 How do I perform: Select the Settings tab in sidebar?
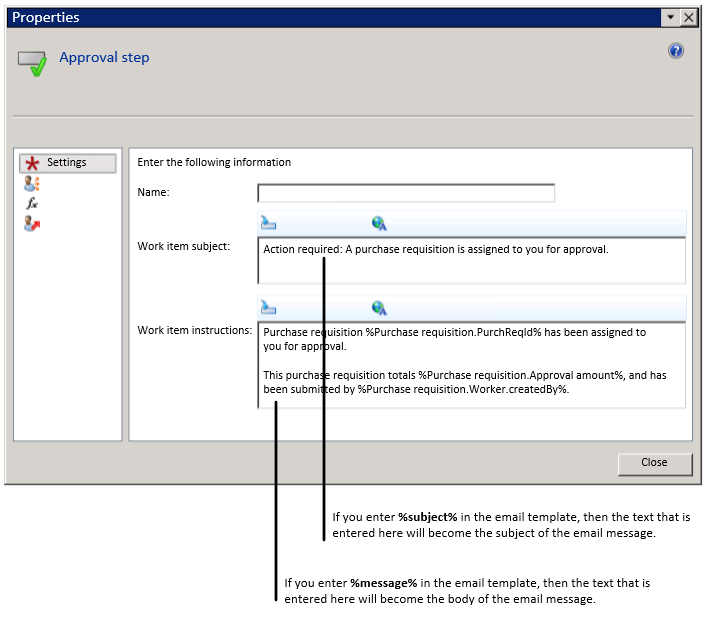pos(66,163)
